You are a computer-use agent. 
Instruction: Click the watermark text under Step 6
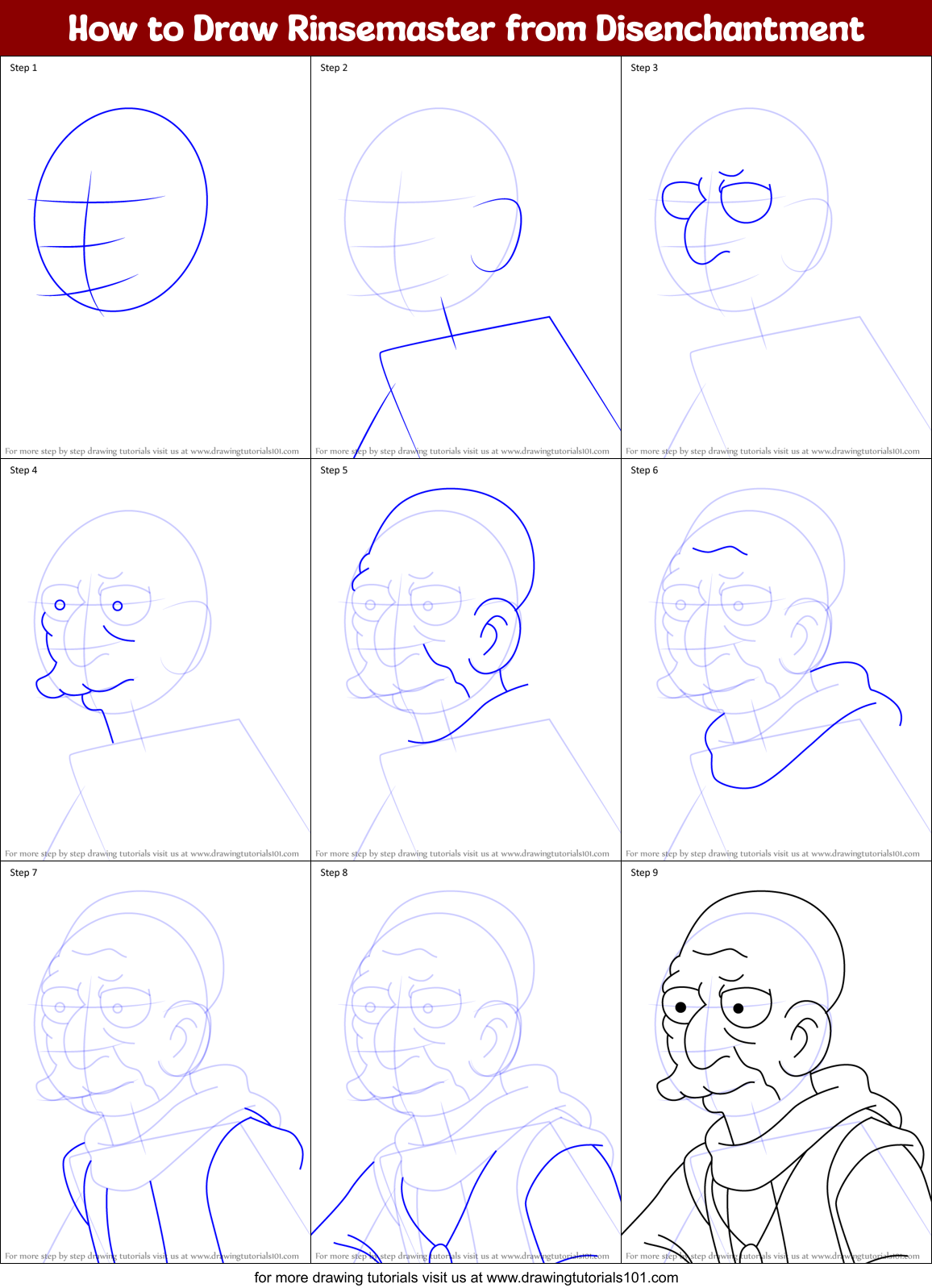(x=772, y=853)
